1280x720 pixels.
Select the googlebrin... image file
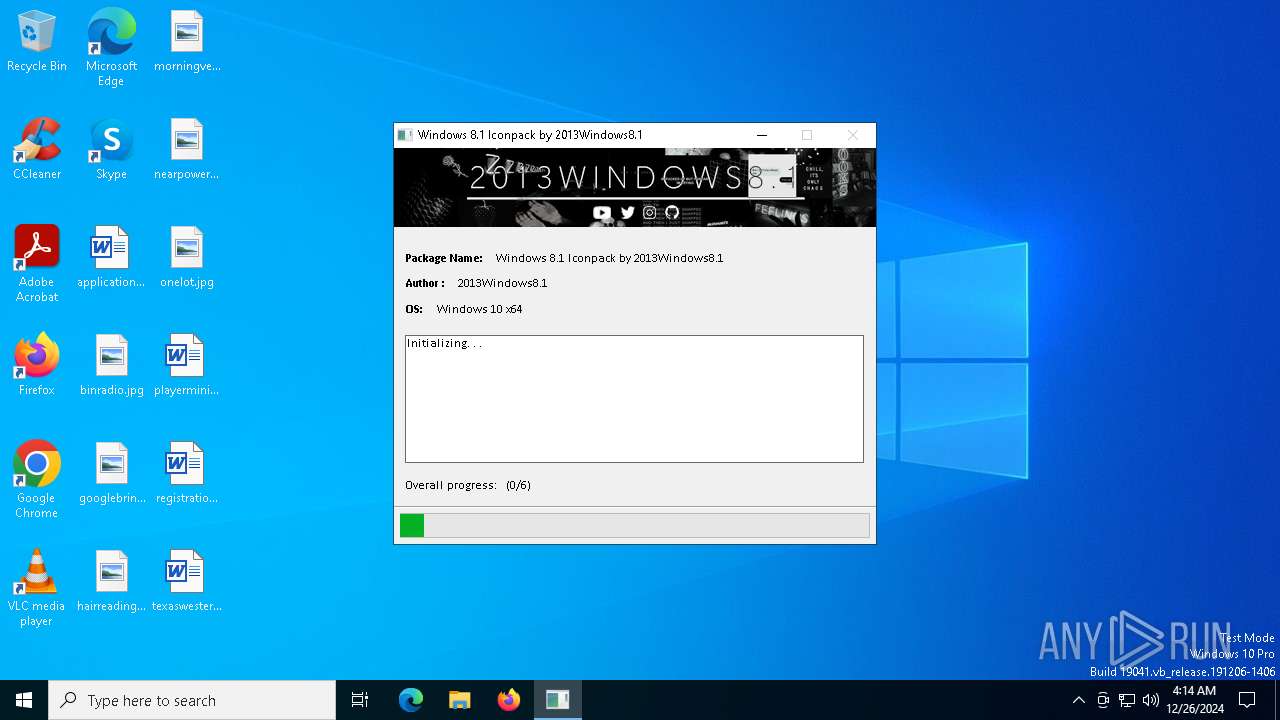click(x=111, y=474)
